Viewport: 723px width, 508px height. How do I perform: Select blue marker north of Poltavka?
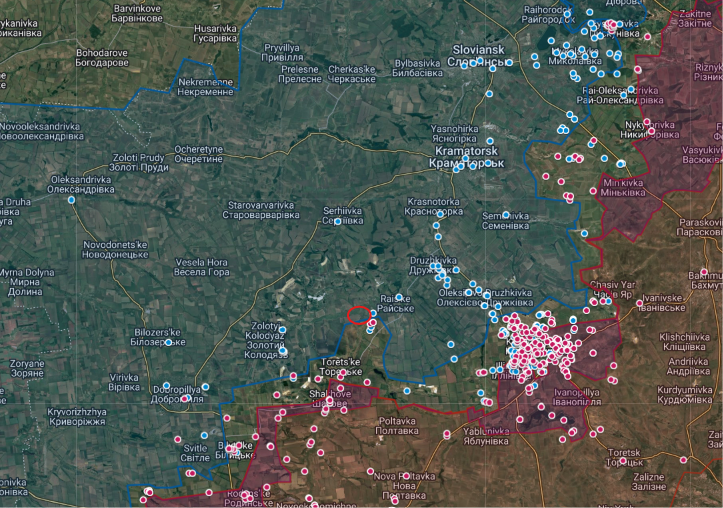click(407, 390)
